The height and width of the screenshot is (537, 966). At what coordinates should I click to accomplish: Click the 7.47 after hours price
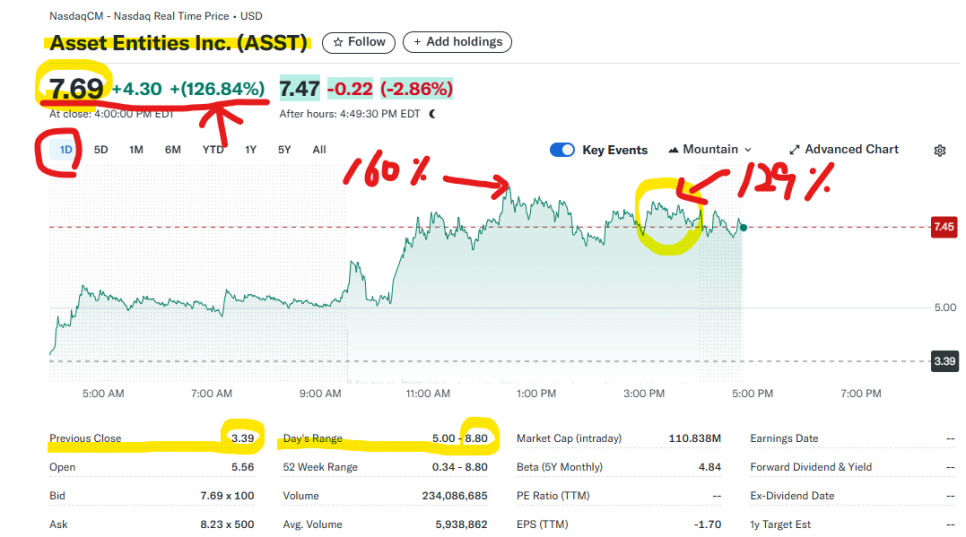tap(299, 89)
